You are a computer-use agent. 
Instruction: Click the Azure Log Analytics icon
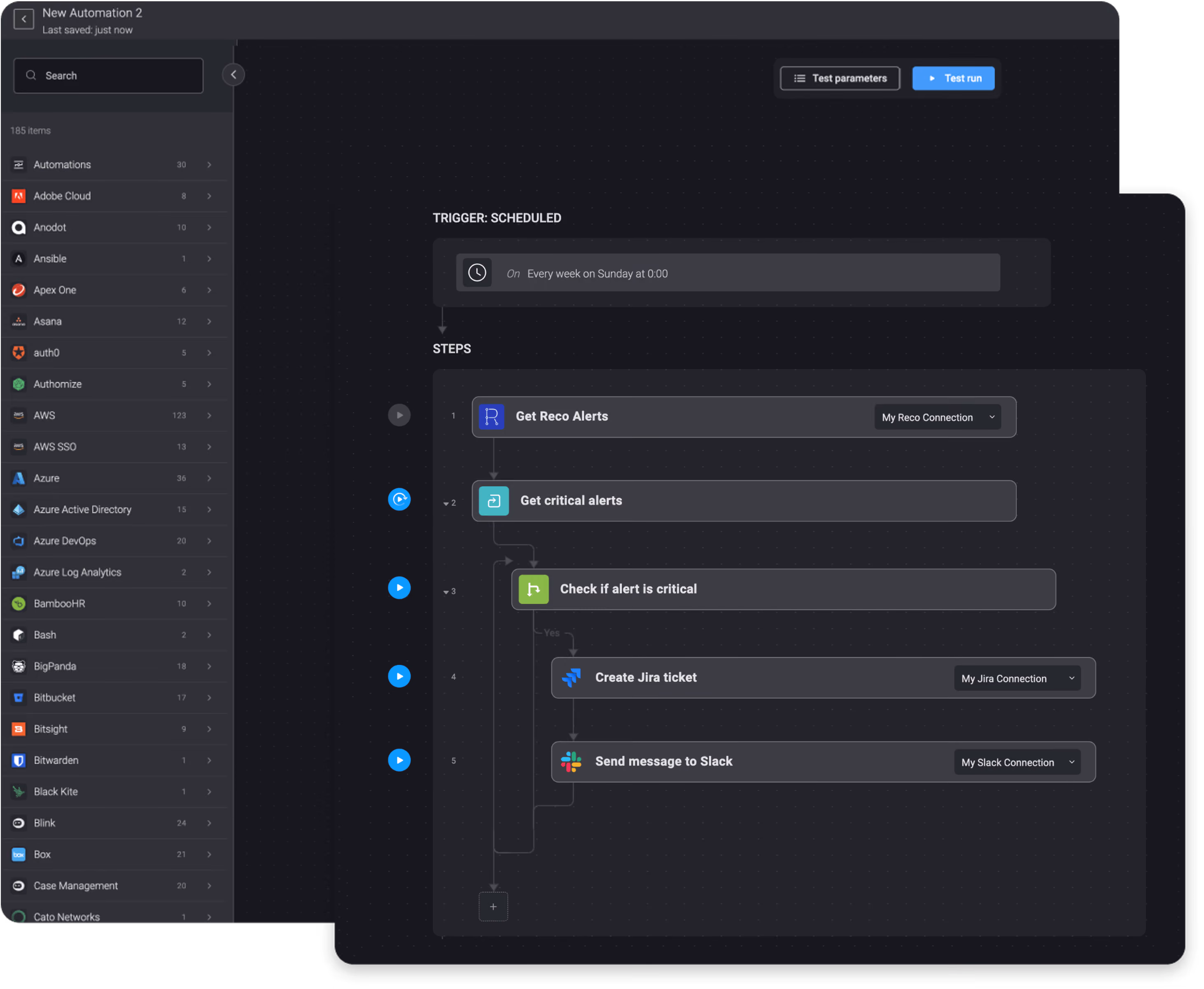19,573
